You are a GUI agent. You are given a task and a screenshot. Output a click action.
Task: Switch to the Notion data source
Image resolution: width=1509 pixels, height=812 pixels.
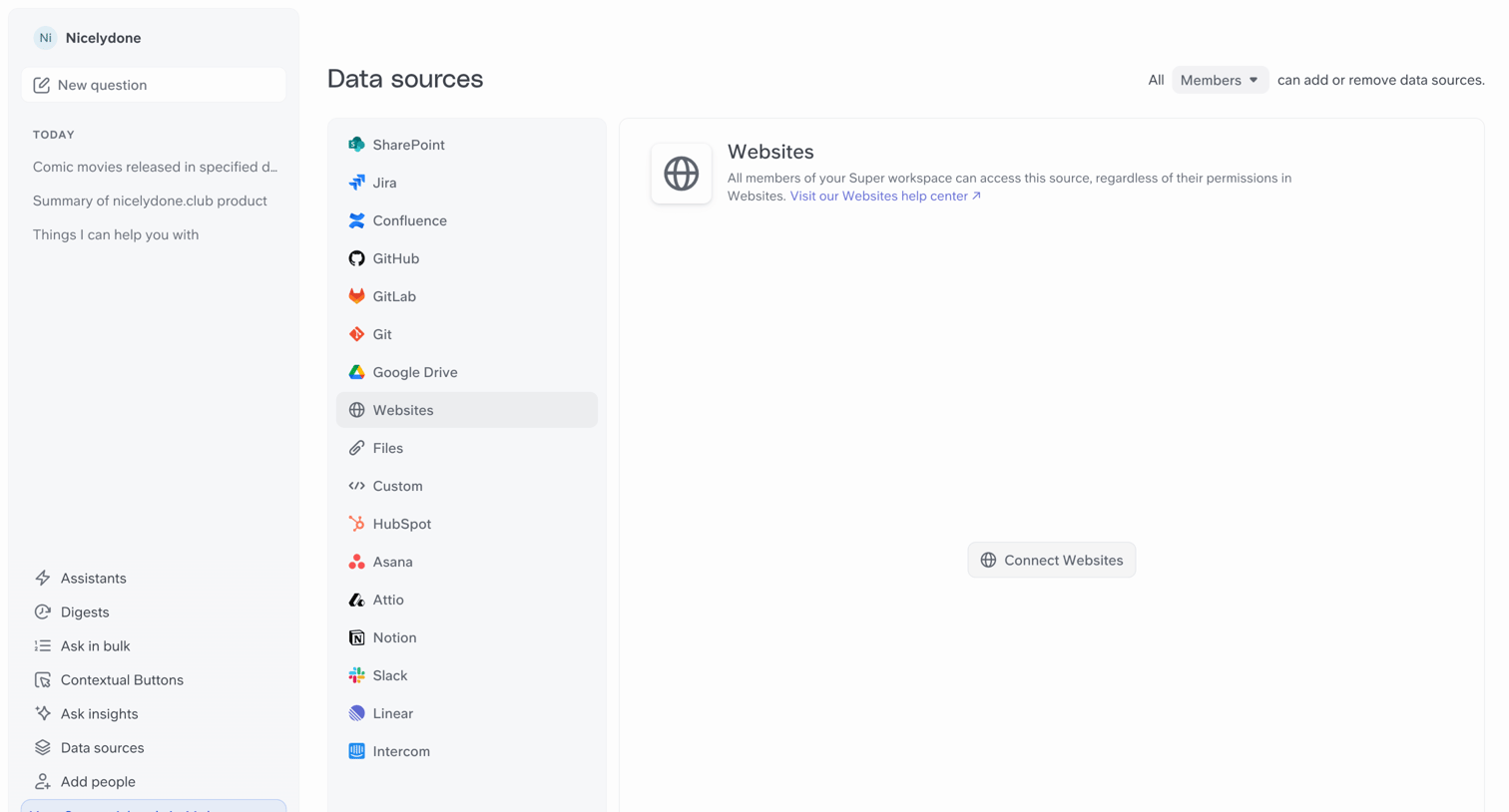pos(467,637)
